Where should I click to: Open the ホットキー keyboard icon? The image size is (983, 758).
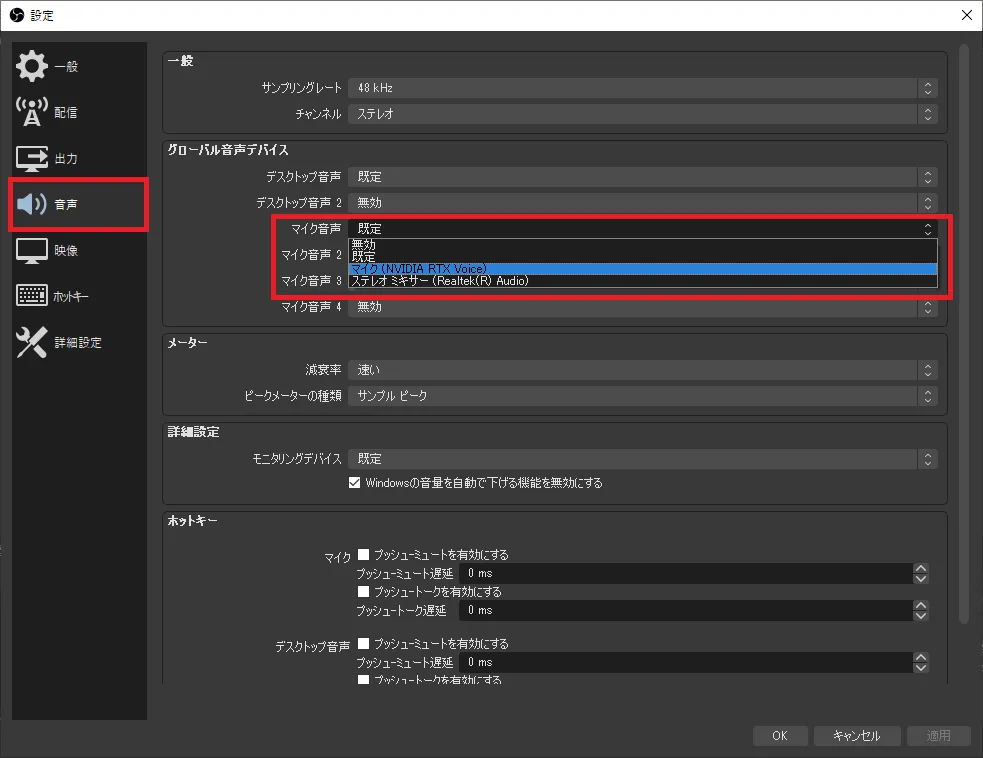point(31,295)
